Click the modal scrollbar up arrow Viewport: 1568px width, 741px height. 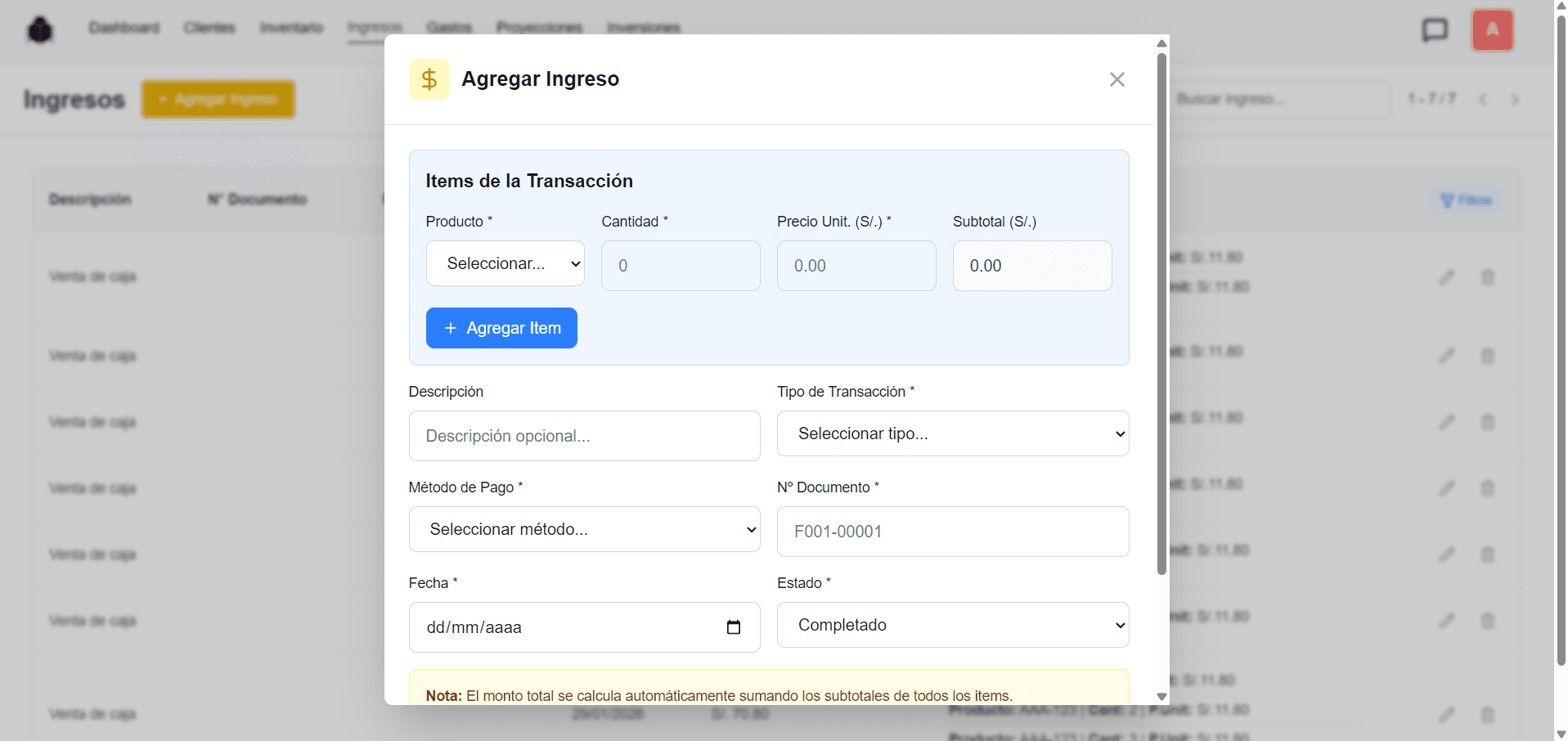point(1161,43)
